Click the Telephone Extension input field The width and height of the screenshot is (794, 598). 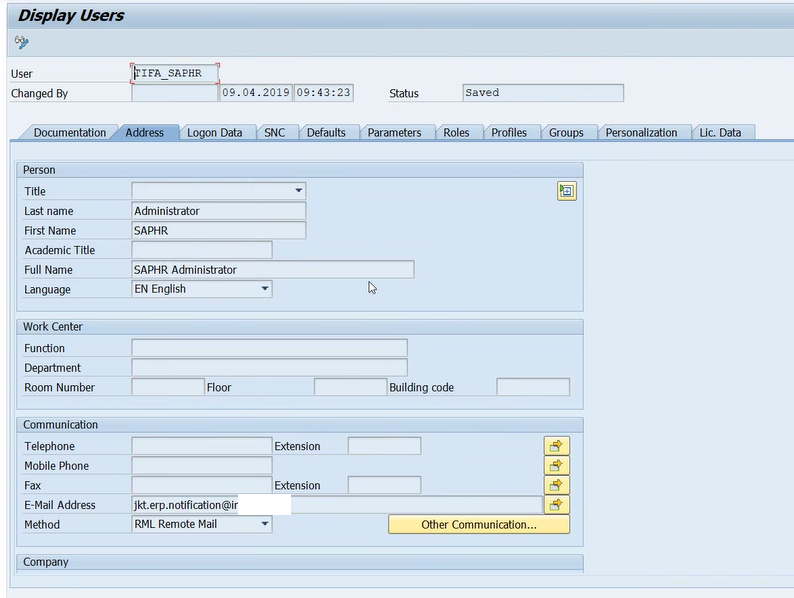(x=384, y=446)
